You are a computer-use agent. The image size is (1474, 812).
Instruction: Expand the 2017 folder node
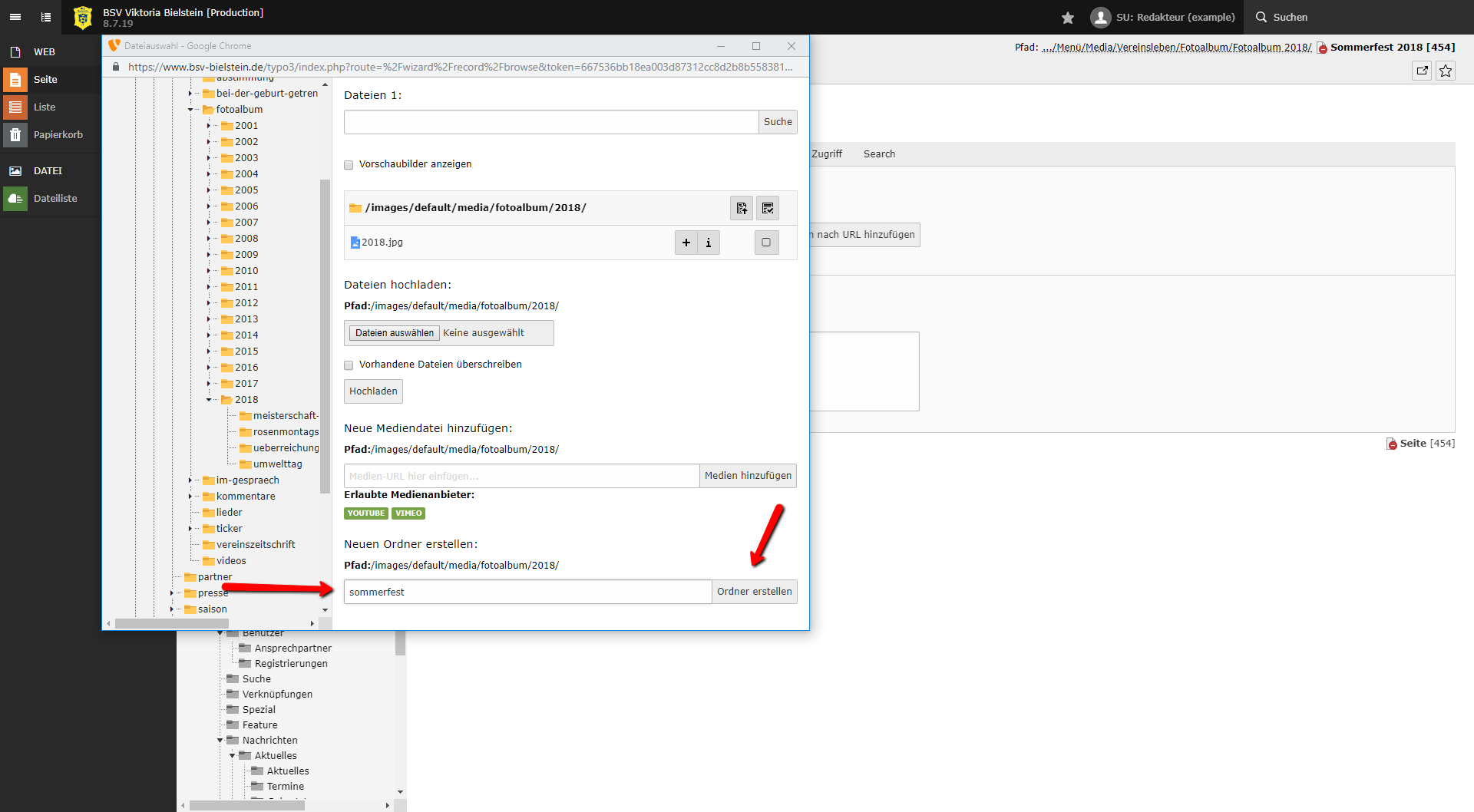pos(209,384)
